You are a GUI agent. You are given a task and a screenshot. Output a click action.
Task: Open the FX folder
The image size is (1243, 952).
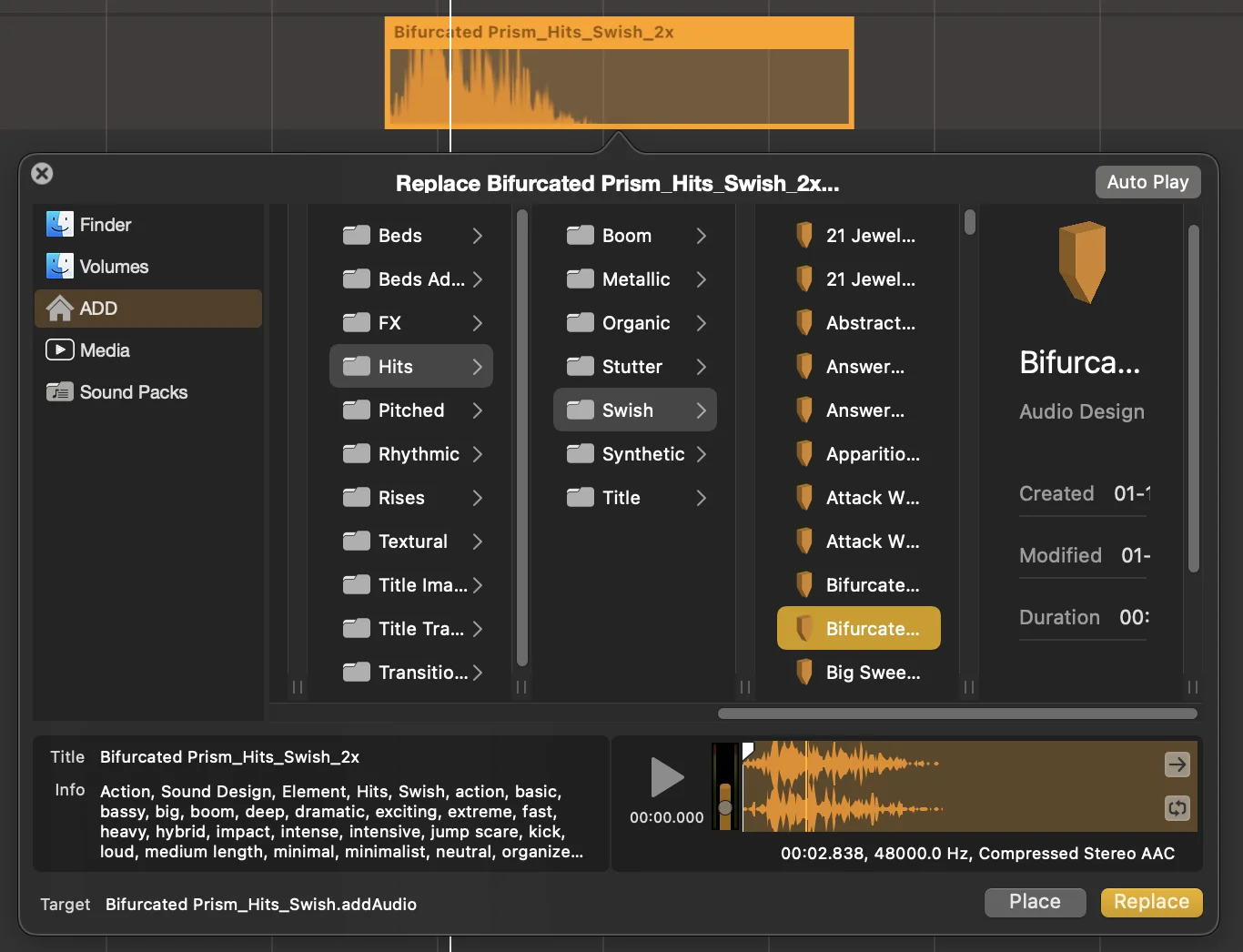(x=411, y=323)
